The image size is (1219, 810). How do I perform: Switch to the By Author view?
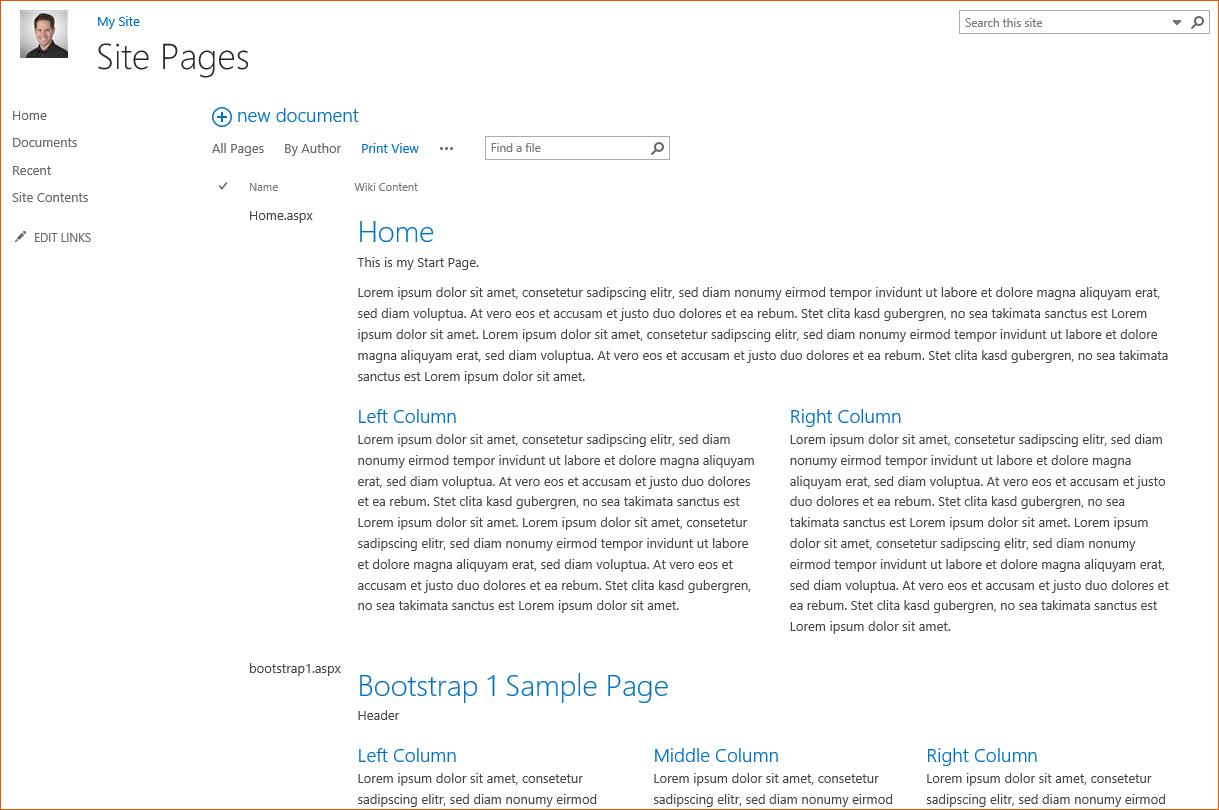pyautogui.click(x=312, y=148)
